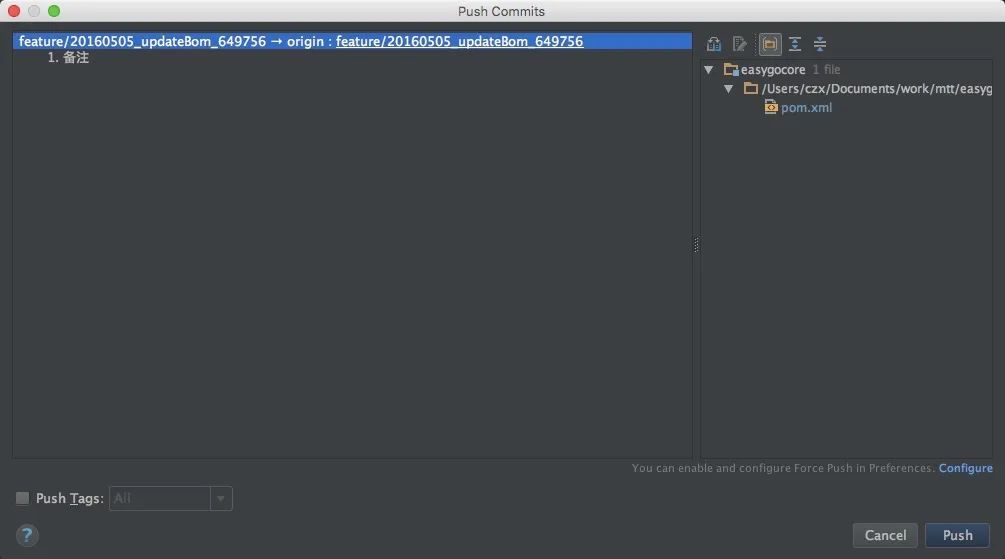
Task: Click the splitter handle between panels
Action: 696,245
